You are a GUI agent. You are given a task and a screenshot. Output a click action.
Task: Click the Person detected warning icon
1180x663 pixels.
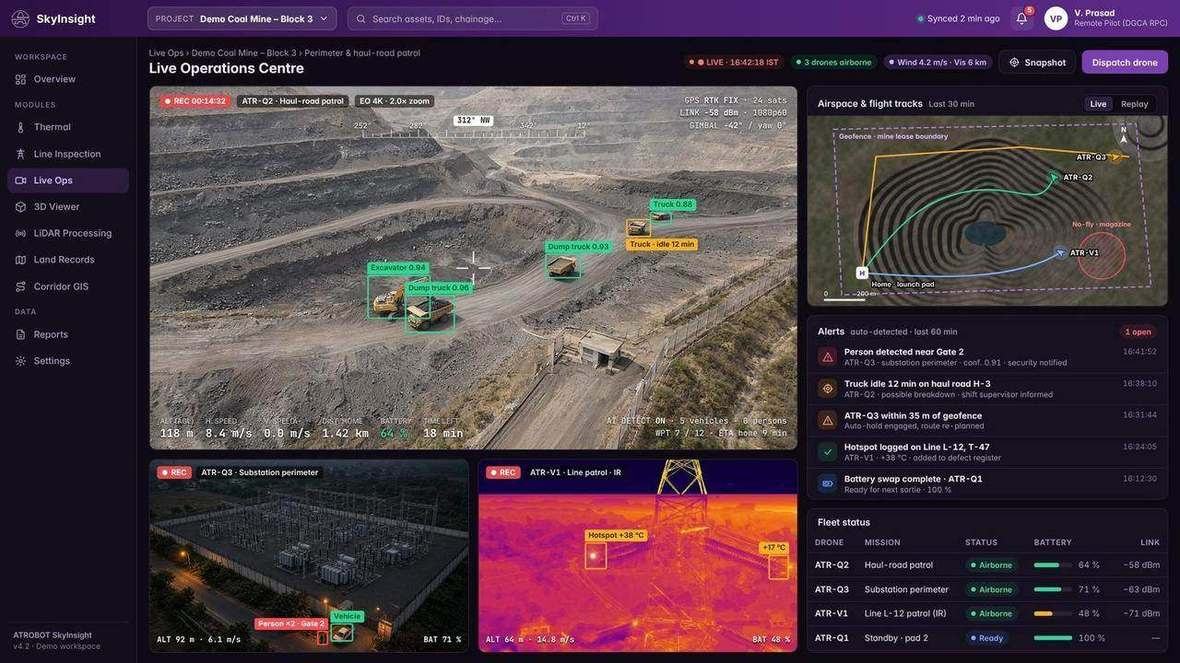click(828, 357)
